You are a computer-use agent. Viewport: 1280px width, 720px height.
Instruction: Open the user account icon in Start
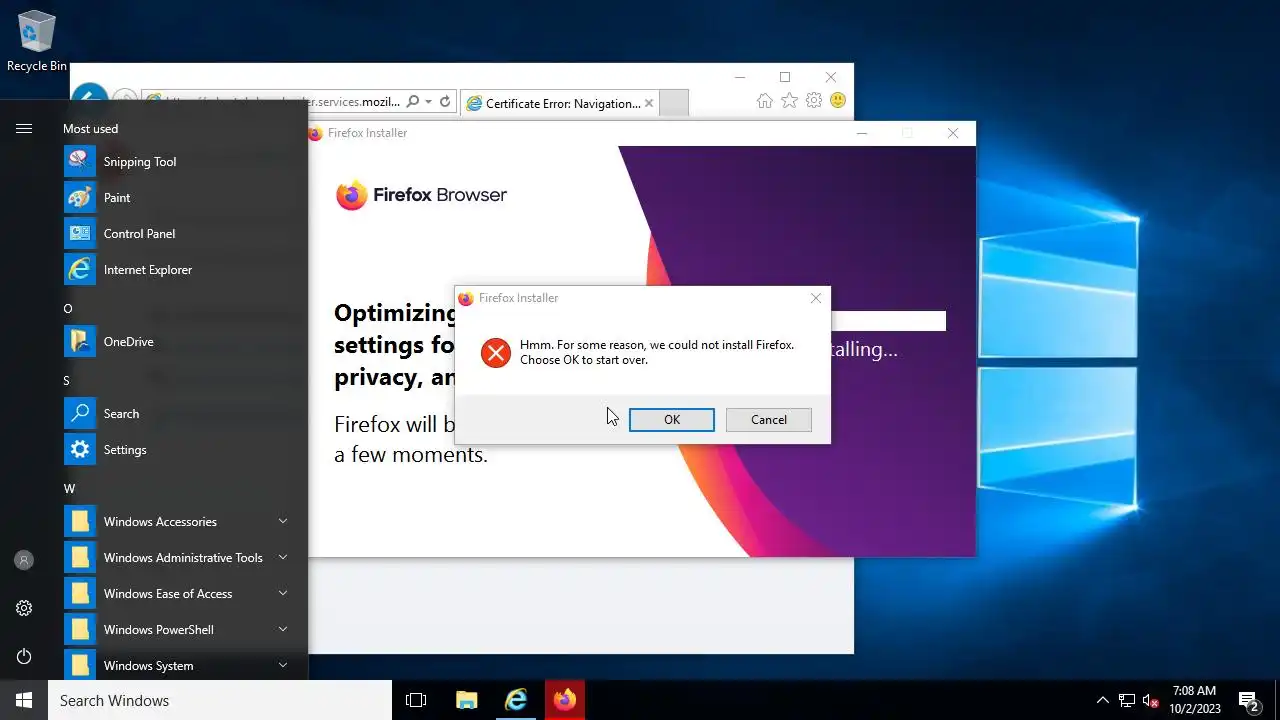tap(24, 560)
